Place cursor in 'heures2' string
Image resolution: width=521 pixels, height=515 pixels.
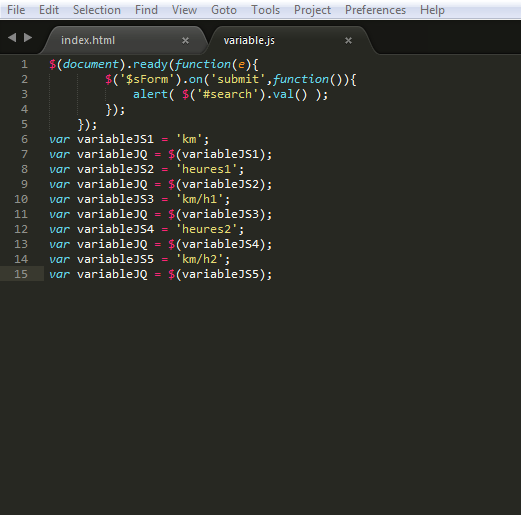pyautogui.click(x=206, y=229)
